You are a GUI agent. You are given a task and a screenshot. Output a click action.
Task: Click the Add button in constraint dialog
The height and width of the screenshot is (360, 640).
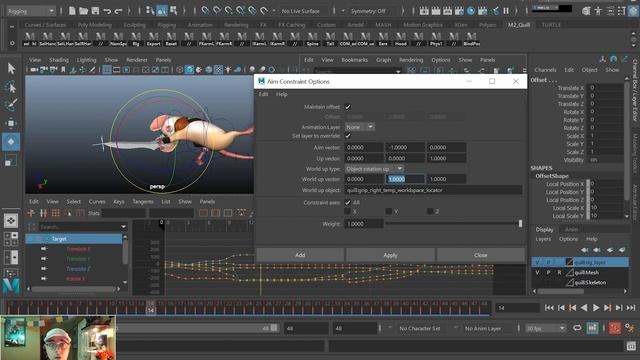click(x=300, y=255)
